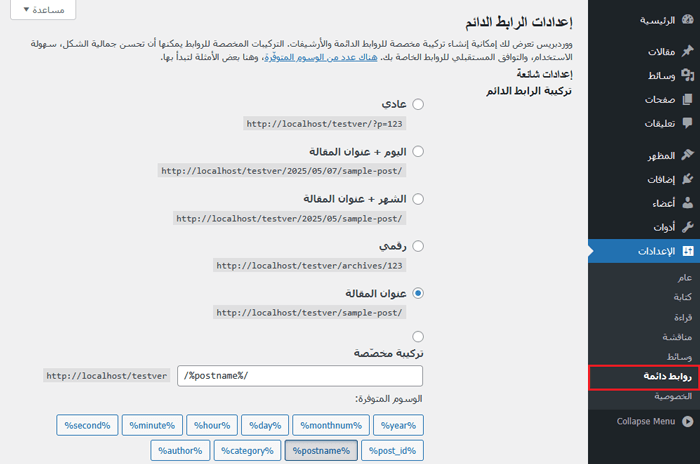
Task: Insert the %post_id% tag button
Action: pyautogui.click(x=392, y=451)
